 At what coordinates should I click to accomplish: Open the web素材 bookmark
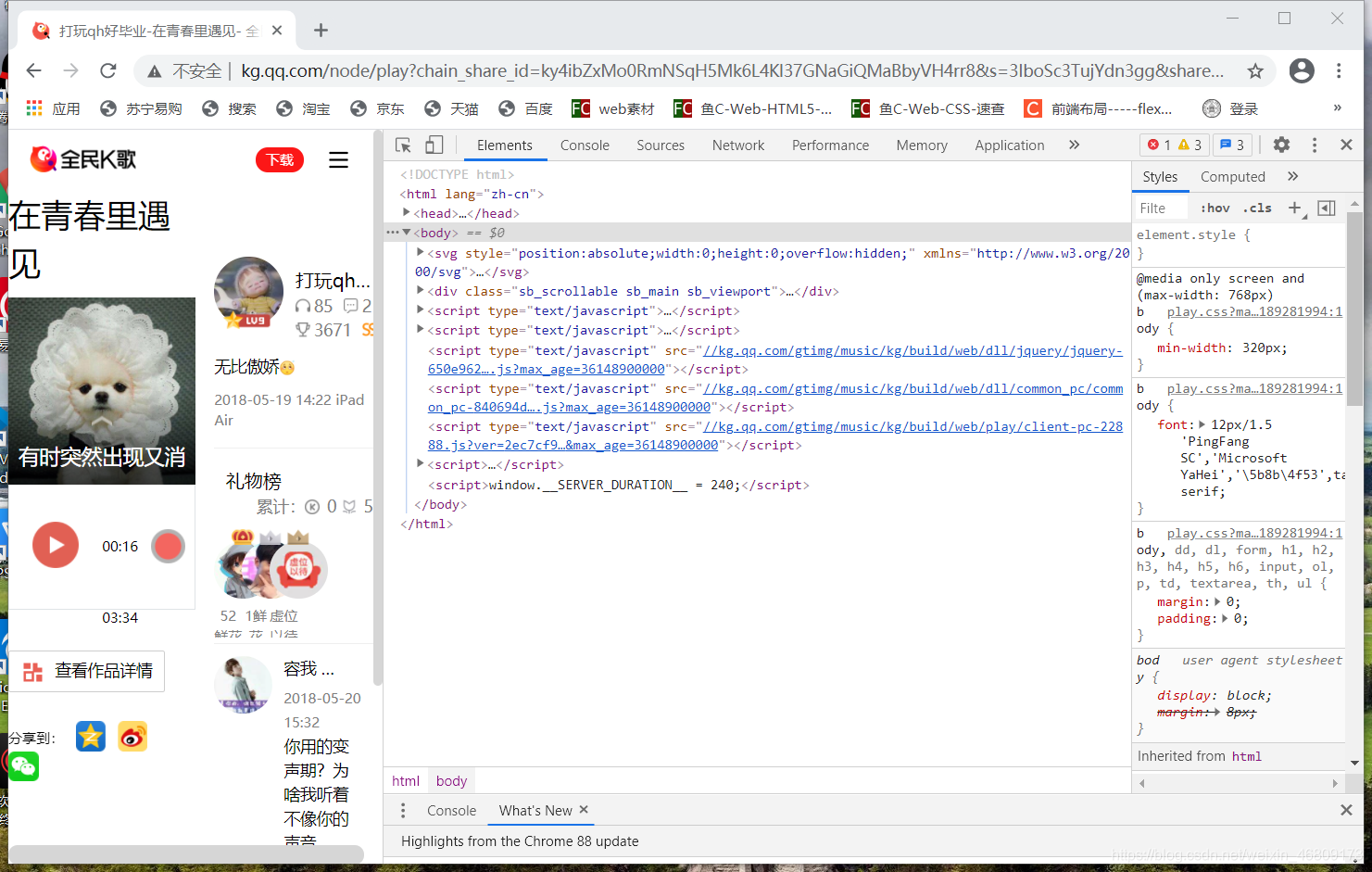613,108
